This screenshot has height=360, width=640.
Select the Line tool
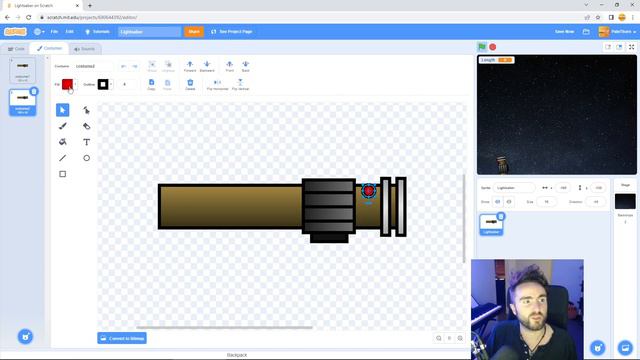point(62,158)
